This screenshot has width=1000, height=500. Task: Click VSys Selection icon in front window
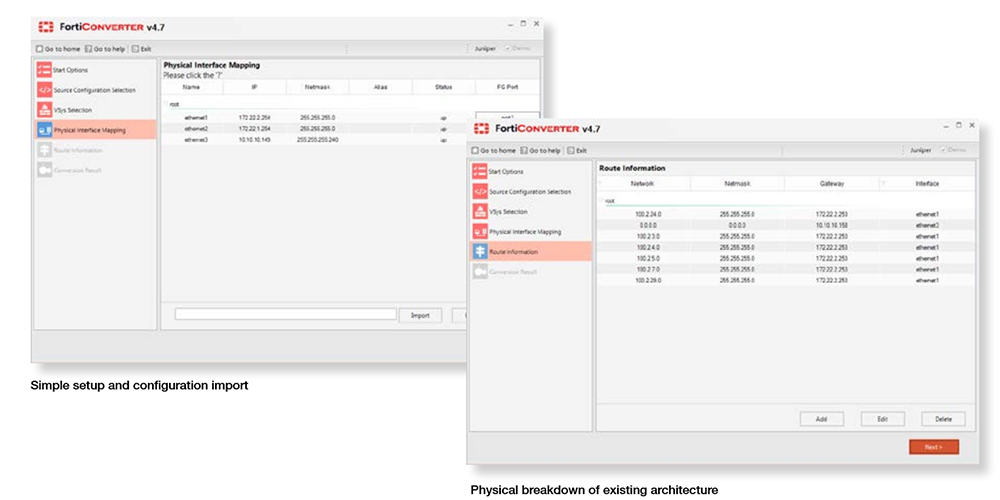tap(480, 211)
